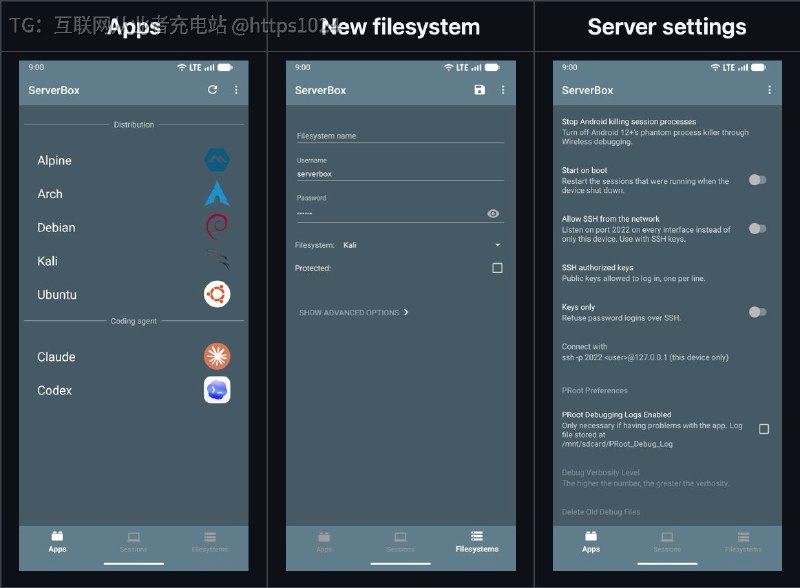Open overflow menu in Apps screen header

point(236,90)
